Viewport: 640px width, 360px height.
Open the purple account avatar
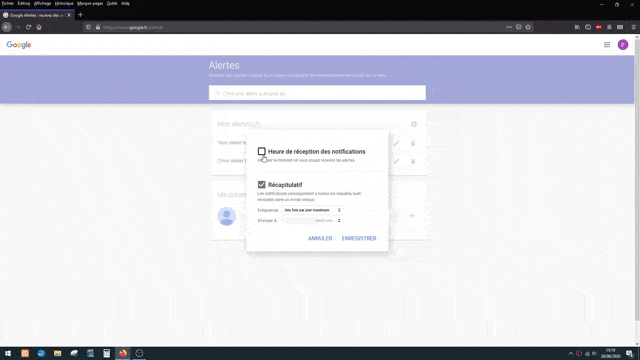click(623, 45)
